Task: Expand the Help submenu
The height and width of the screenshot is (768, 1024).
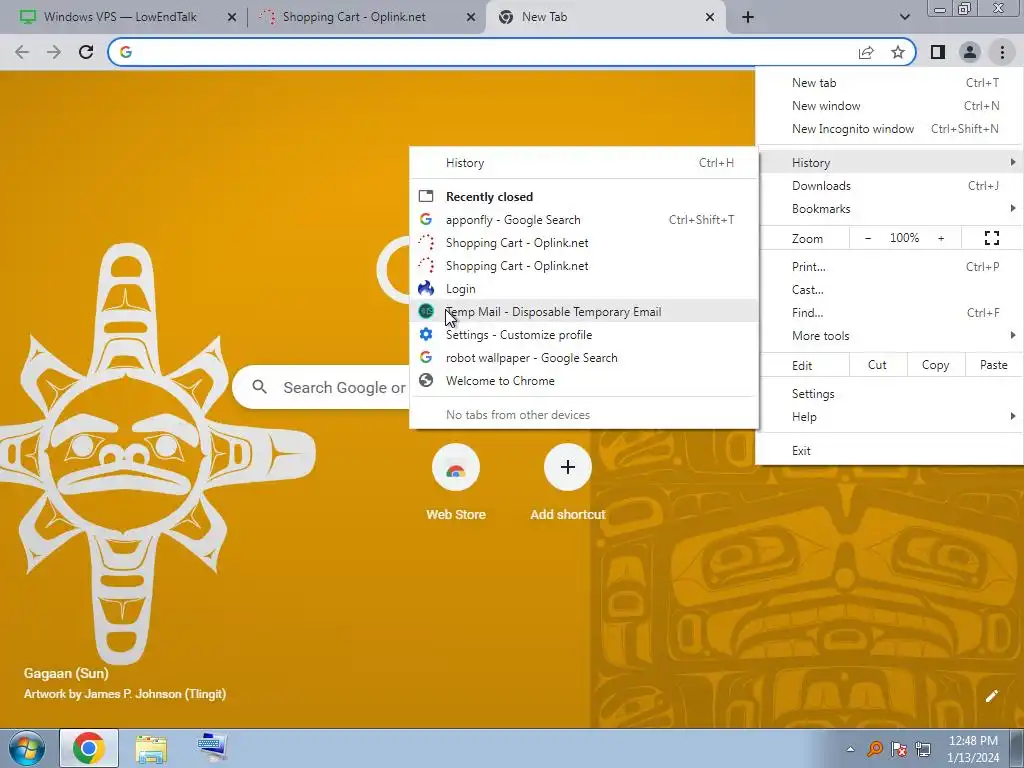Action: coord(889,417)
